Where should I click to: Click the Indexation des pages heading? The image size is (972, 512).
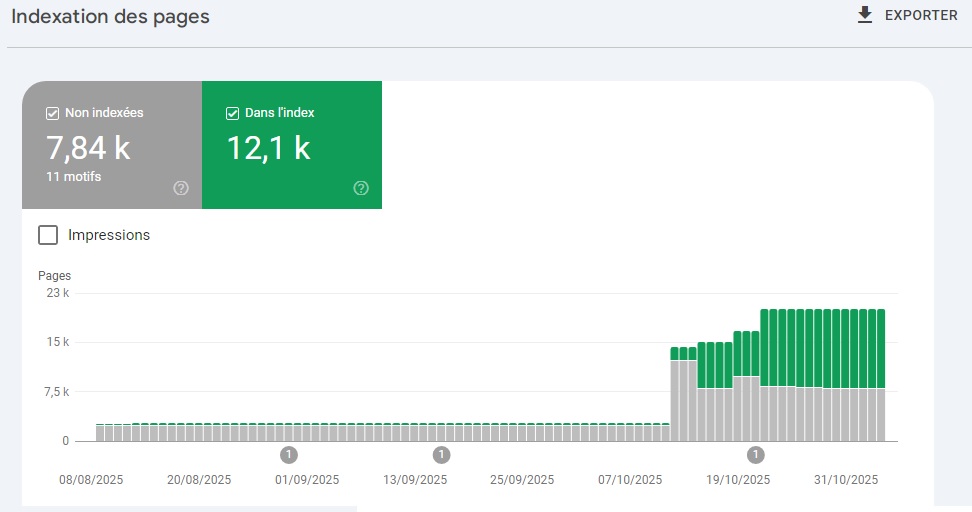pos(110,17)
